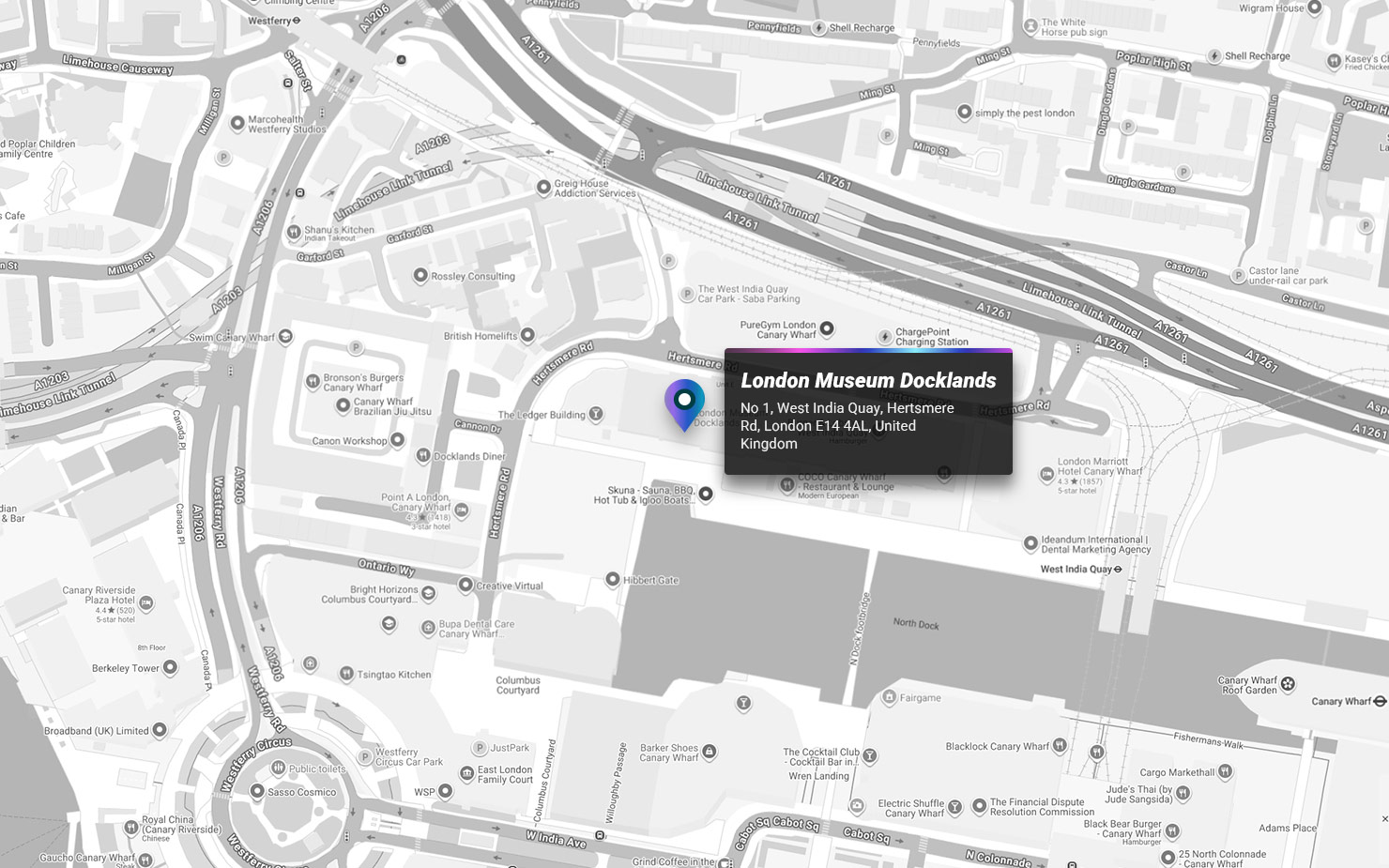
Task: Click the Tsingtao Kitchen restaurant icon
Action: coord(346,674)
